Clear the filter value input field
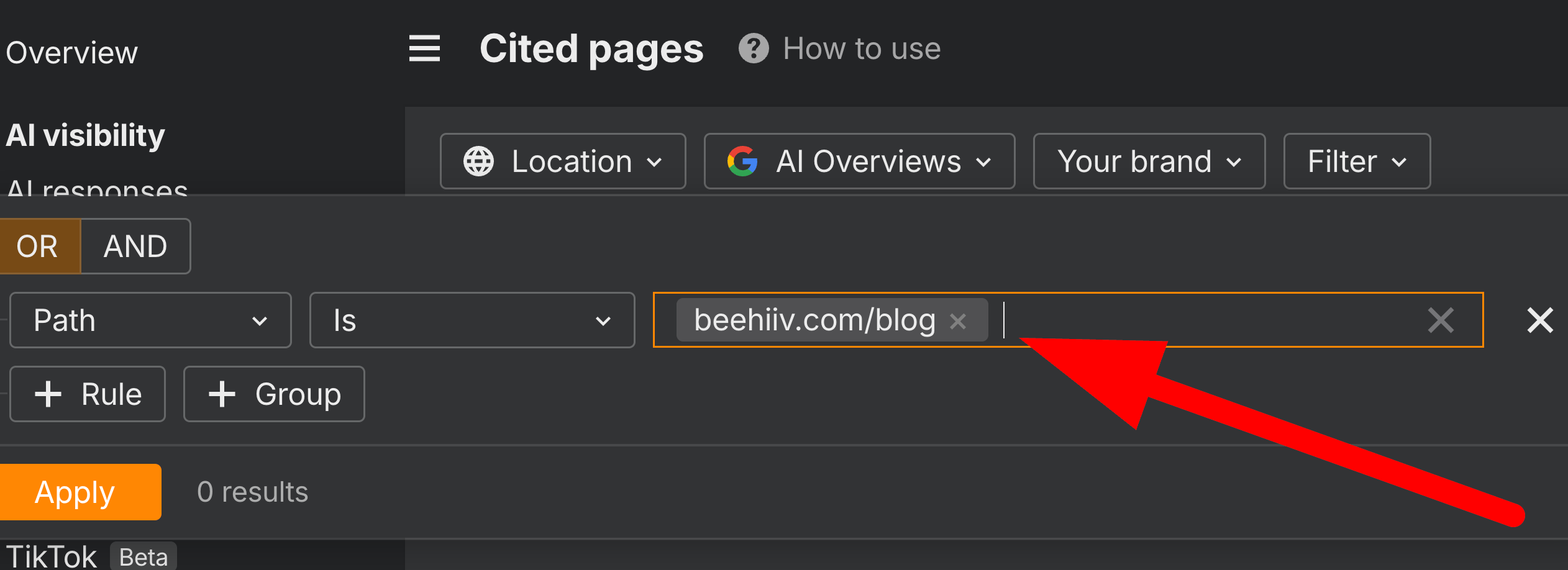1568x570 pixels. [1440, 320]
